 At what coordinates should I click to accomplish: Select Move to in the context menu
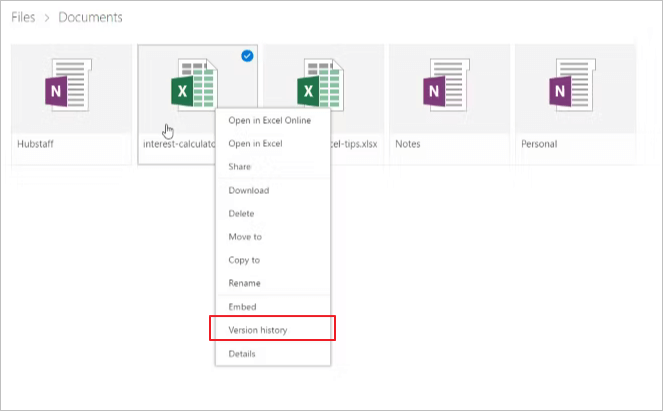pyautogui.click(x=245, y=237)
